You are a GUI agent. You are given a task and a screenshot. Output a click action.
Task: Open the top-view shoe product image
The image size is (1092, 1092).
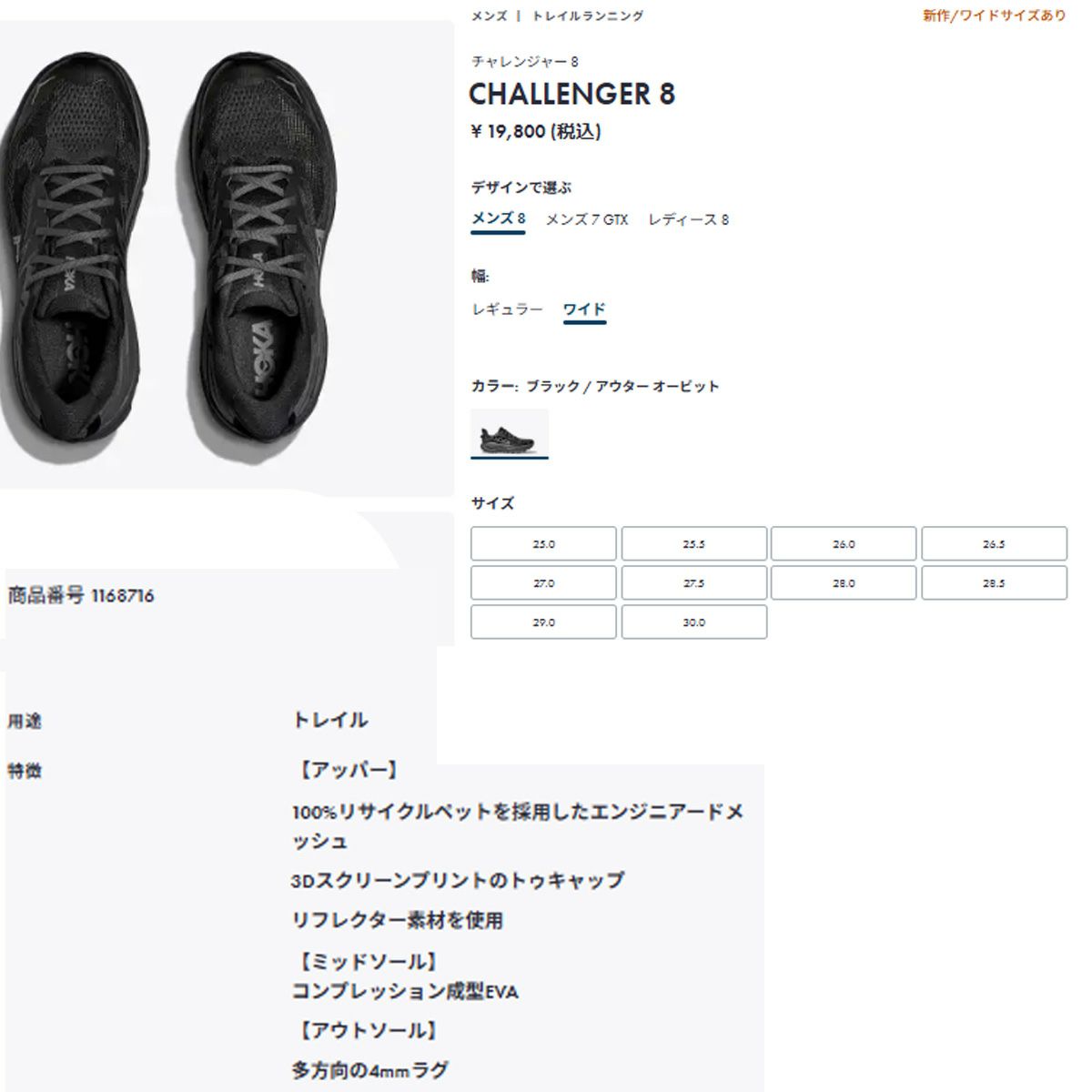pos(227,258)
